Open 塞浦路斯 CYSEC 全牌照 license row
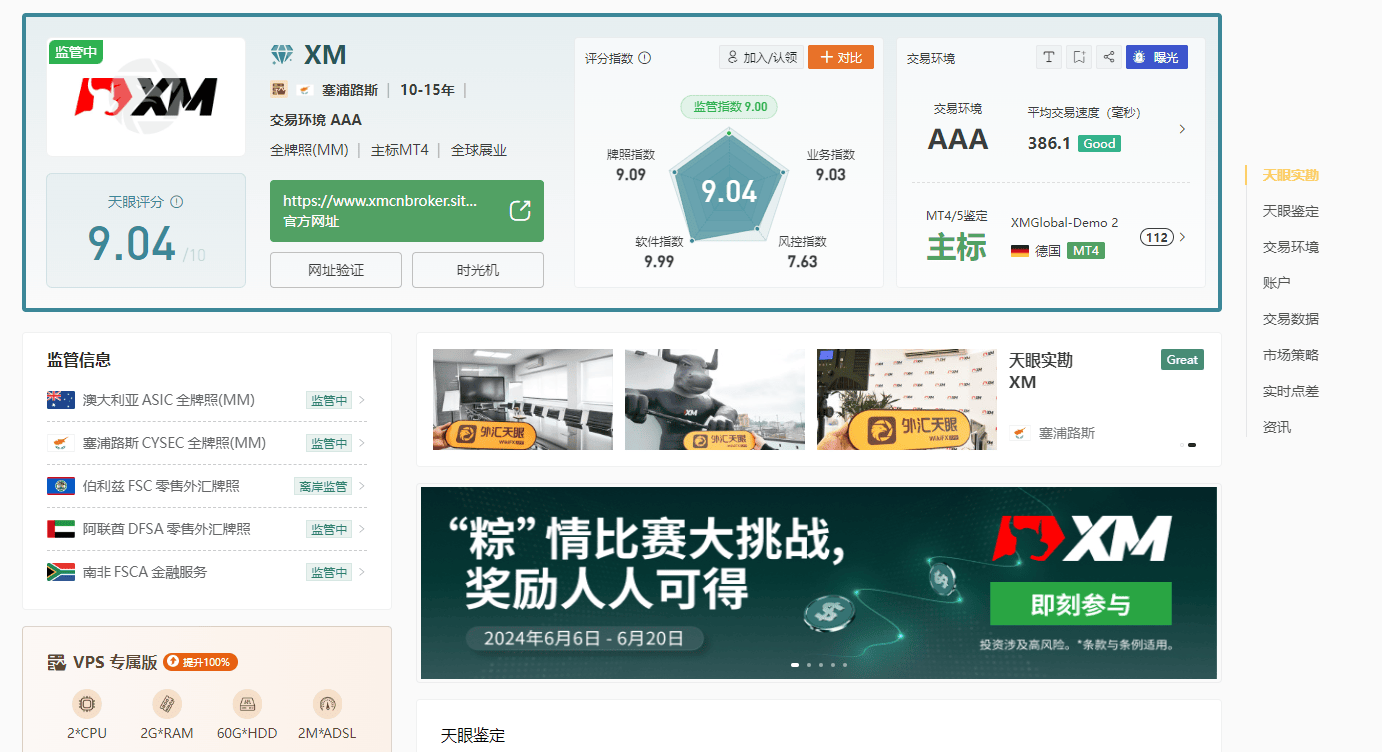1382x752 pixels. pyautogui.click(x=207, y=443)
